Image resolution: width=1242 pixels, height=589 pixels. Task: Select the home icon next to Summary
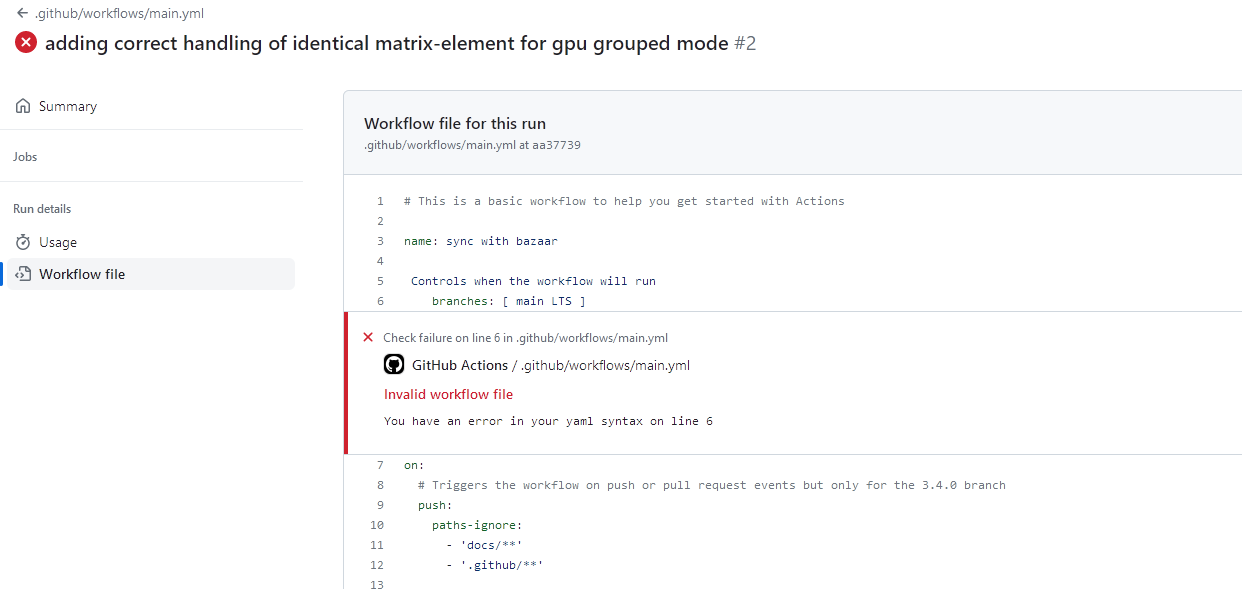pyautogui.click(x=21, y=105)
